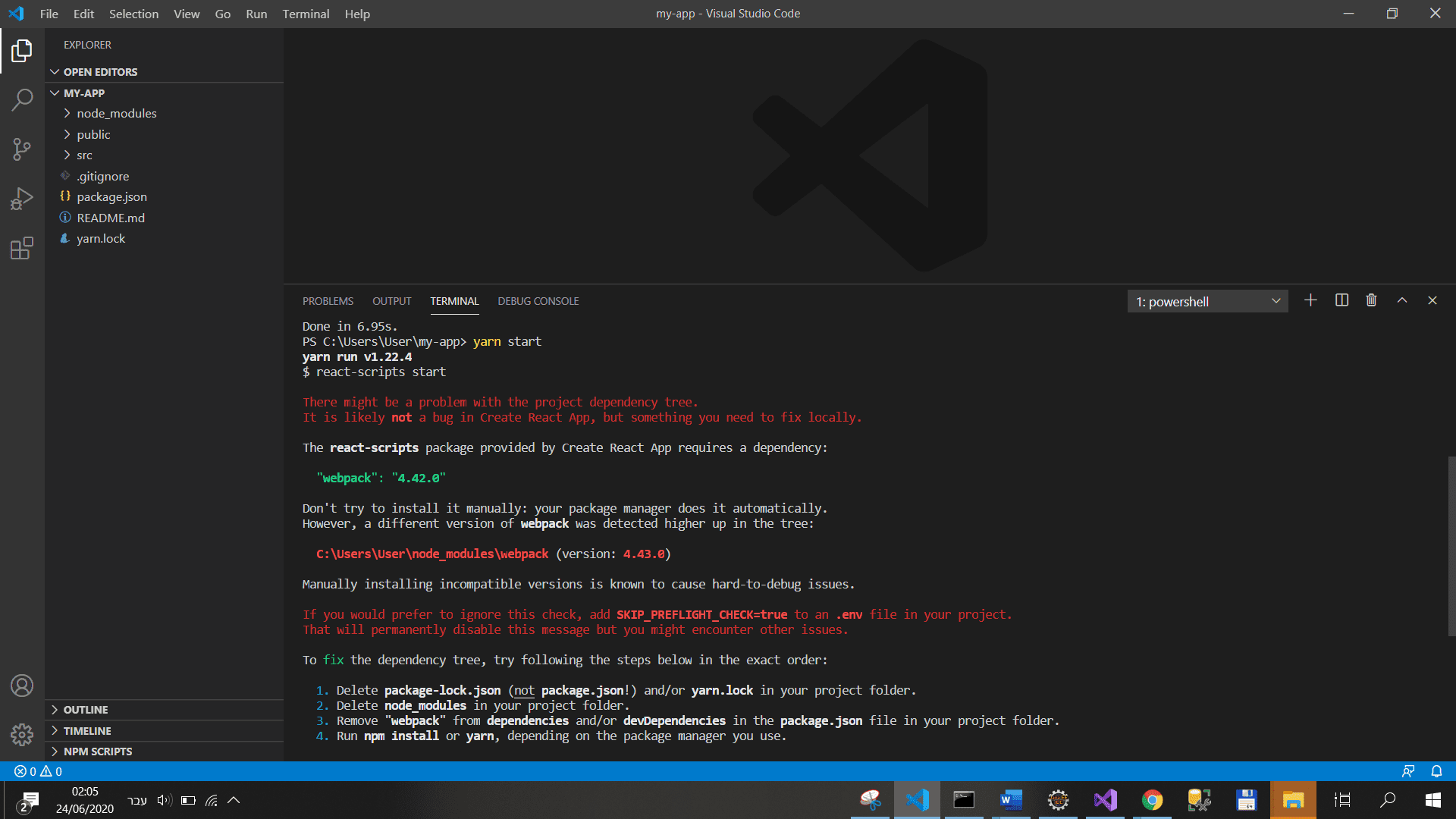Image resolution: width=1456 pixels, height=819 pixels.
Task: Open Windows taskbar search
Action: (x=1388, y=800)
